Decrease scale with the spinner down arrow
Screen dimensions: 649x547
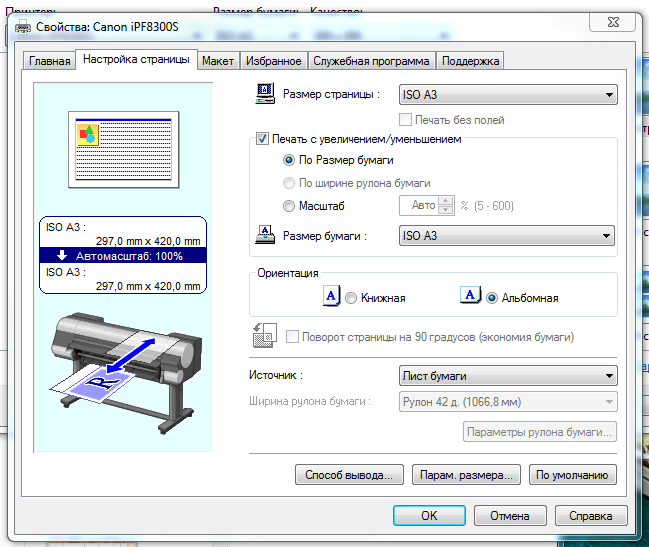tap(445, 210)
